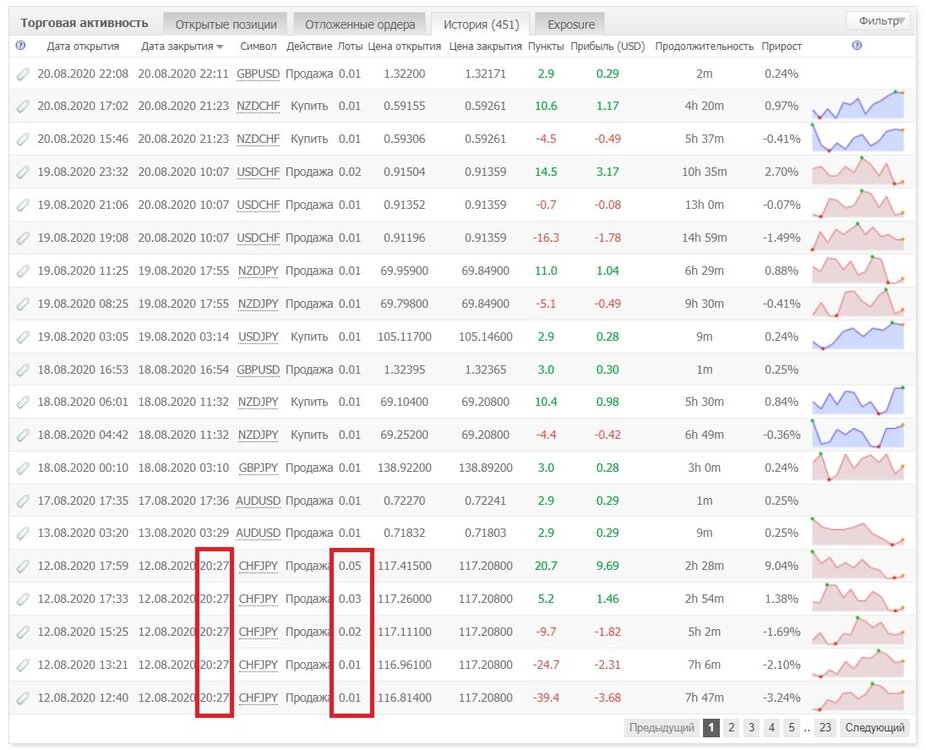Sort by Дата закрытия column arrow
This screenshot has height=750, width=926.
(220, 47)
